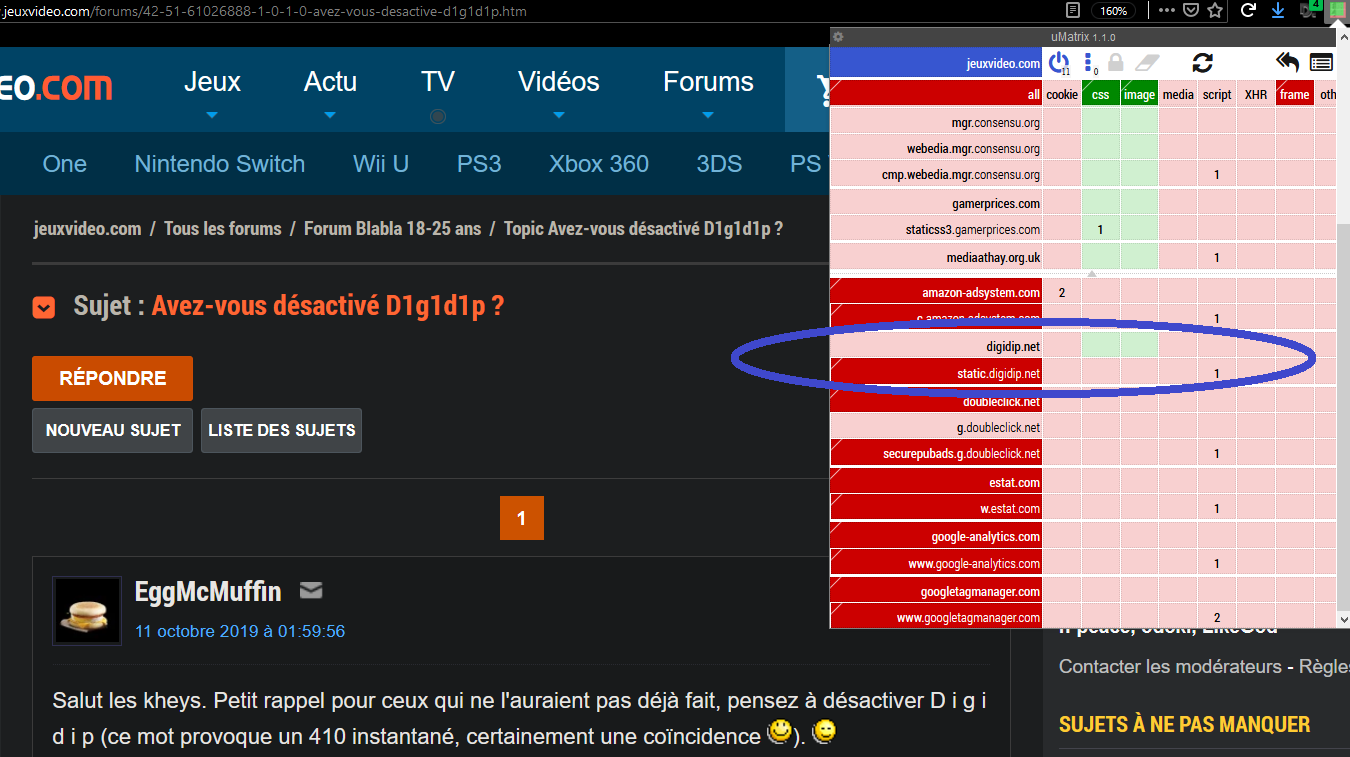Click the RÉPONDRE button
Viewport: 1350px width, 757px height.
[x=112, y=378]
